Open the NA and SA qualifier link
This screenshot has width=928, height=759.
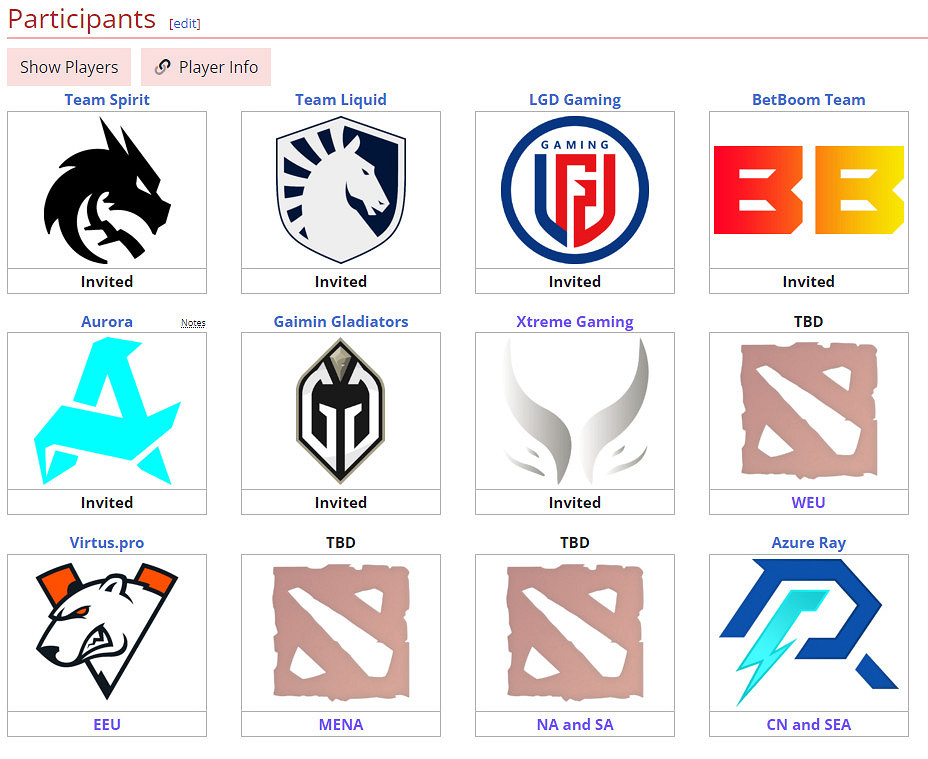point(575,725)
